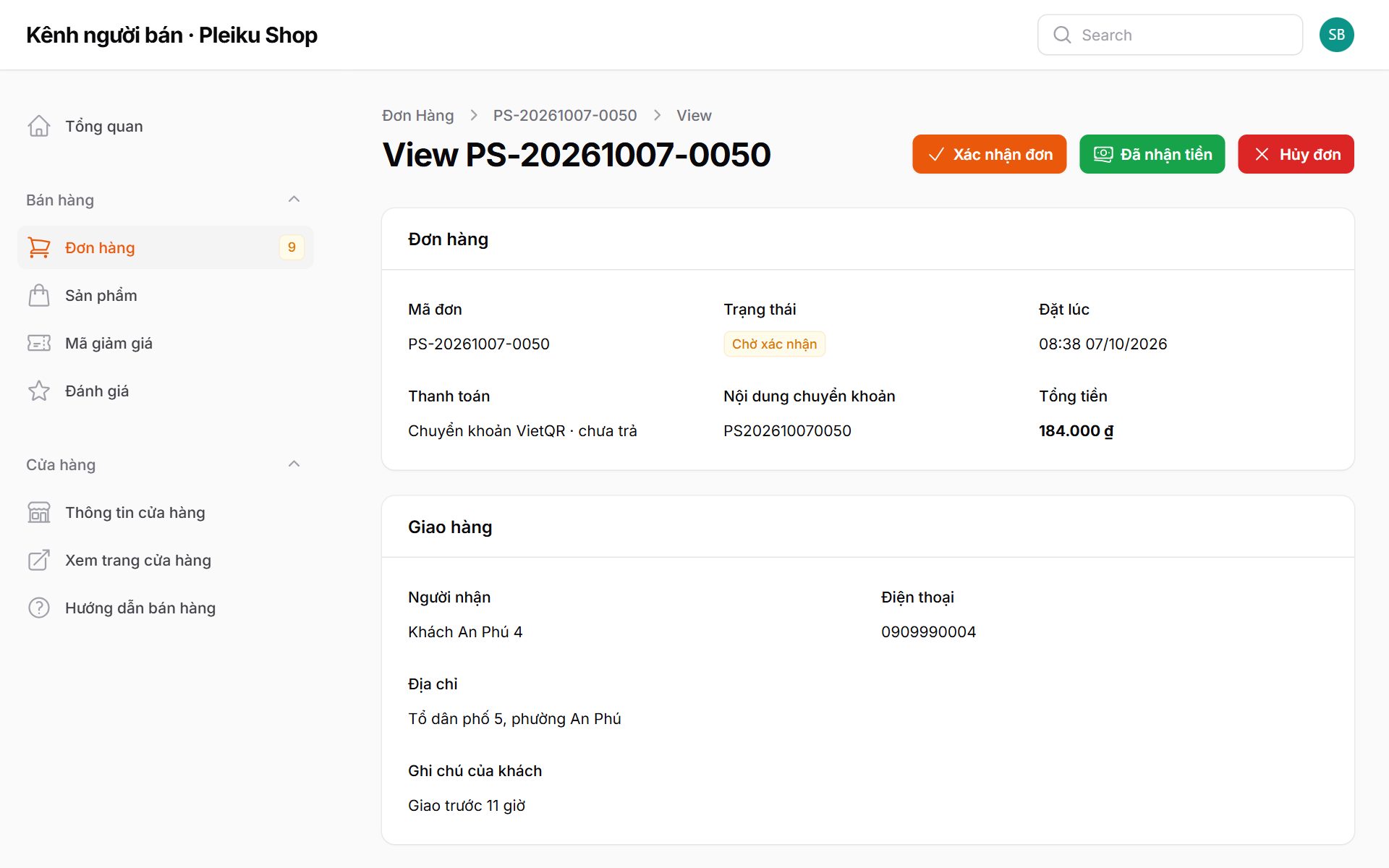Click the magnifier icon in search box
Viewport: 1389px width, 868px height.
(1062, 35)
